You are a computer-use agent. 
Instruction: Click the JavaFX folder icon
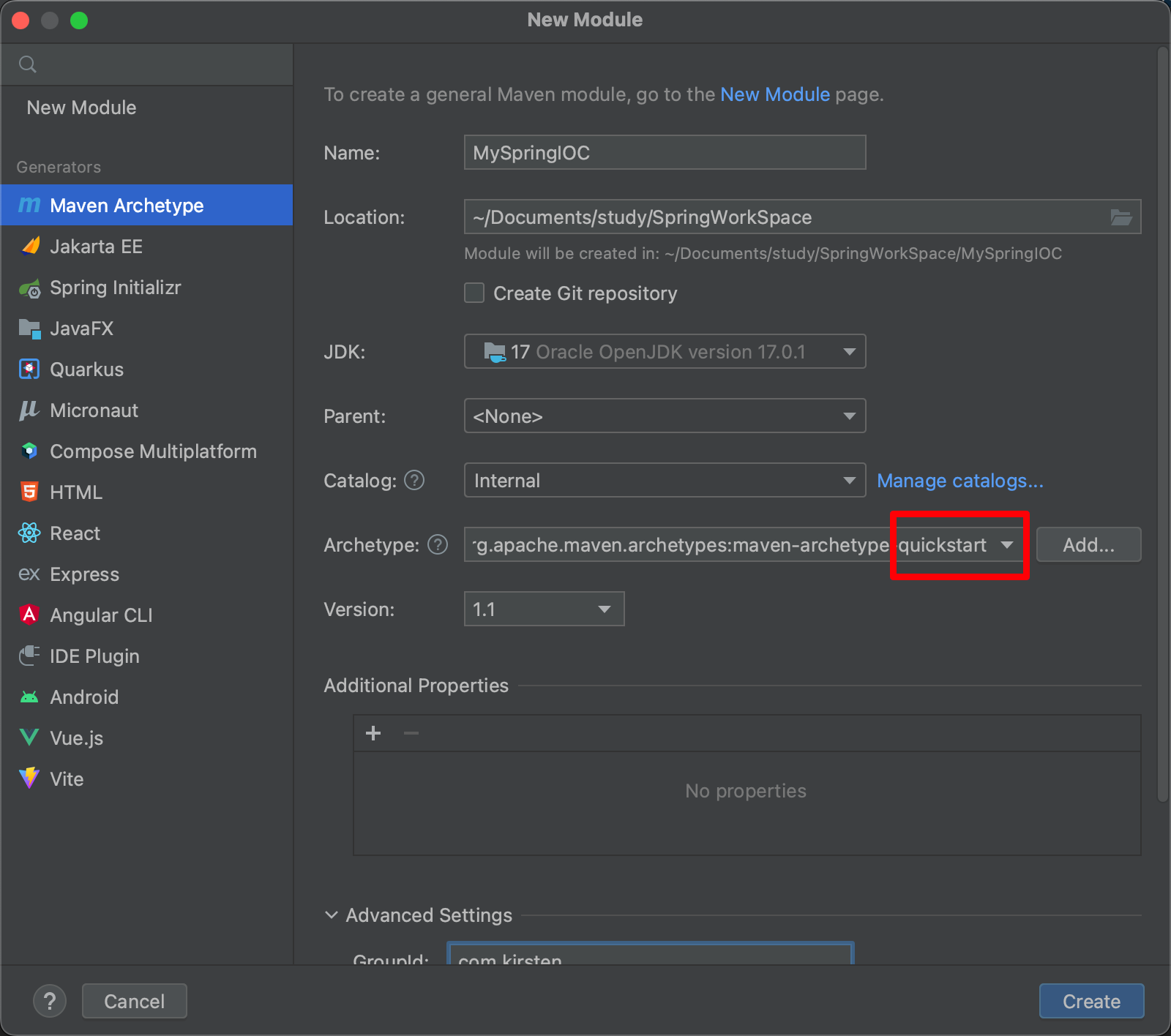(x=30, y=329)
